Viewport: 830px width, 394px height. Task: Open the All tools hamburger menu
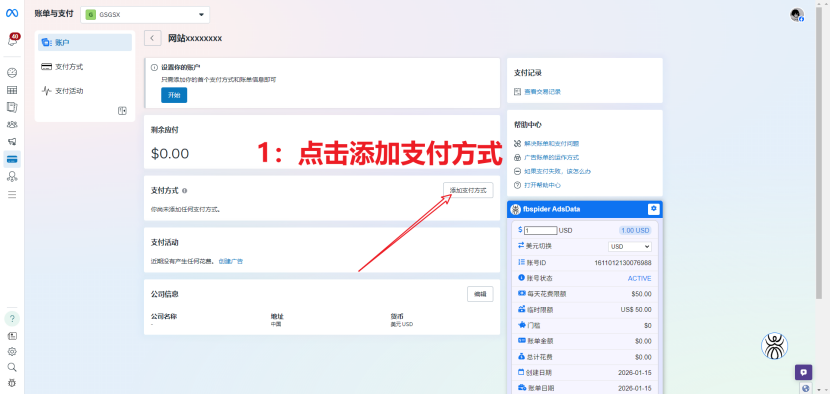pos(12,194)
